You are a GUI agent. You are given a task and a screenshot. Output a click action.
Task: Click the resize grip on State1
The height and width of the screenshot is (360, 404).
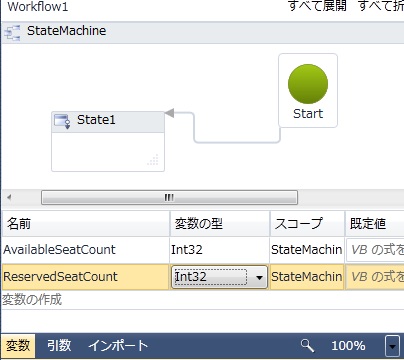coord(153,160)
